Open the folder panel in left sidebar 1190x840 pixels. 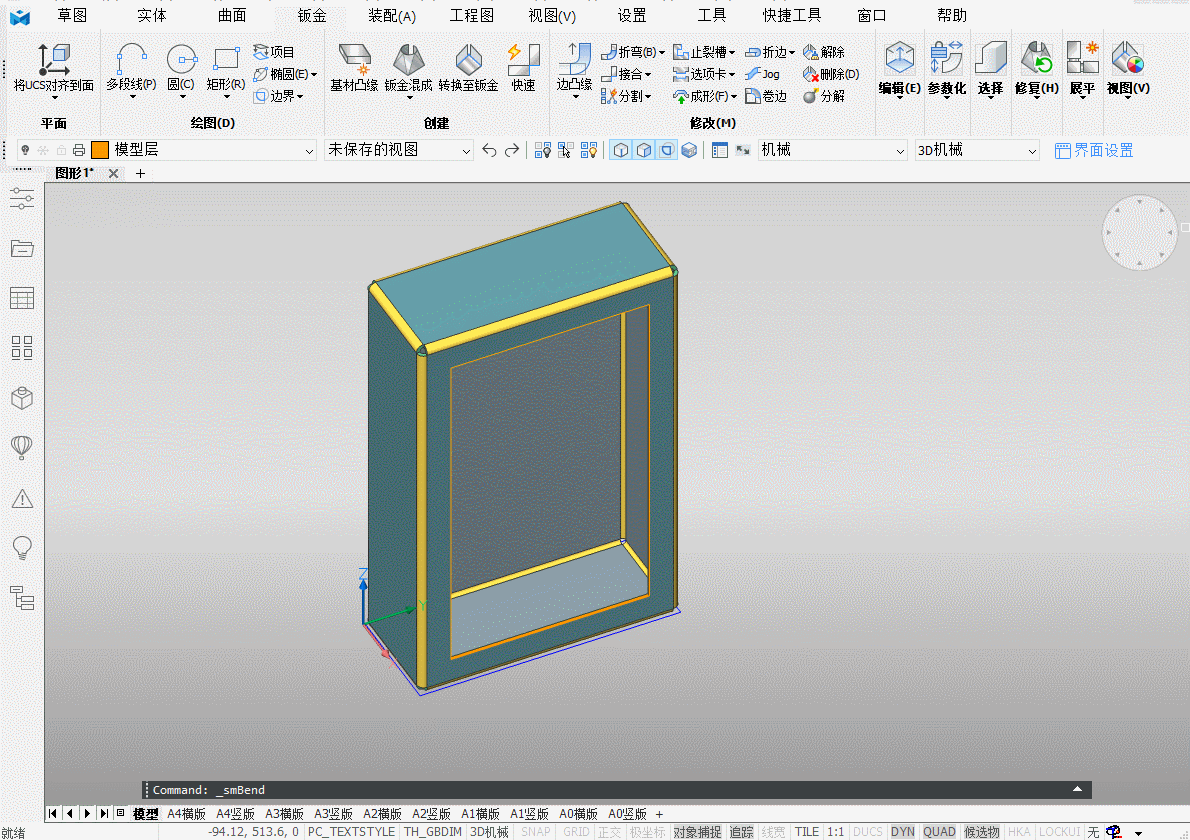pyautogui.click(x=22, y=248)
